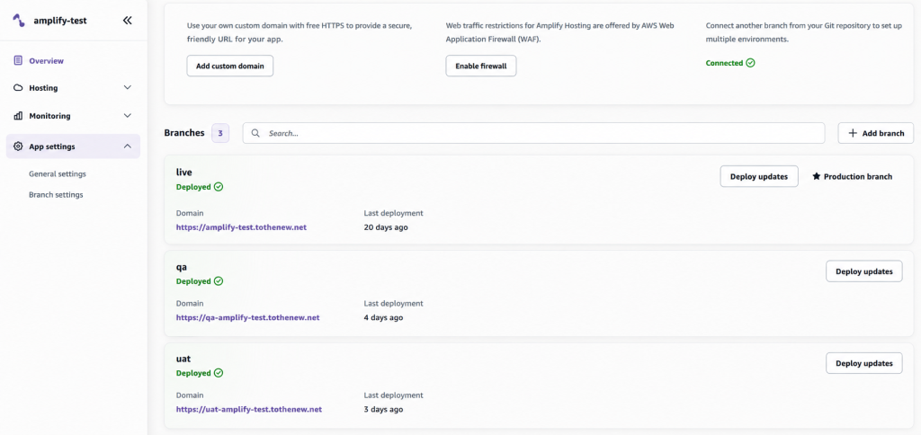This screenshot has width=921, height=435.
Task: Click the Deployed check icon for qa branch
Action: [x=219, y=281]
